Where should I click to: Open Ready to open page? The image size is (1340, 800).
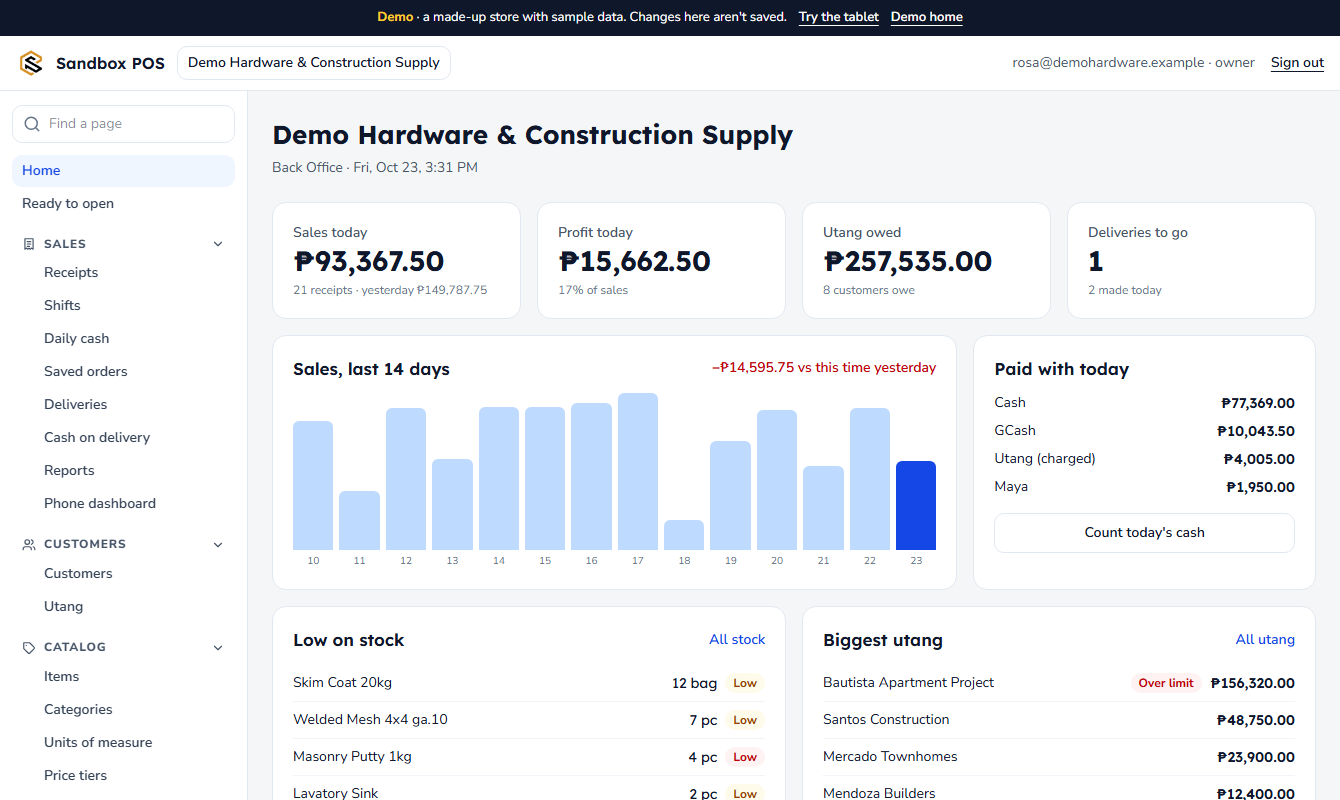click(x=124, y=204)
